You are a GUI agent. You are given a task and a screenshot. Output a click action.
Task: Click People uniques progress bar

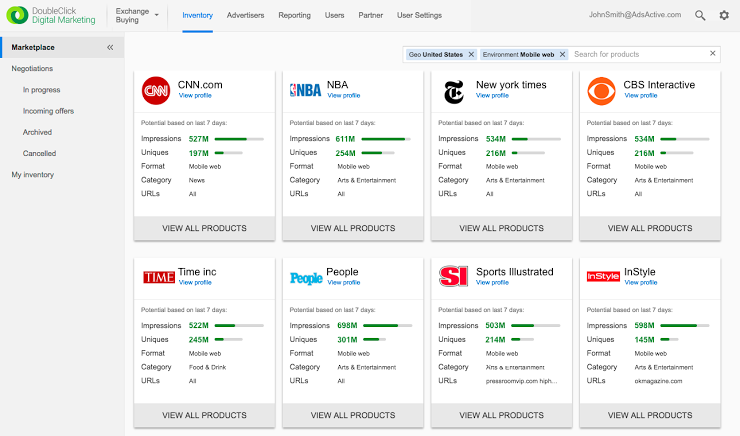[375, 339]
